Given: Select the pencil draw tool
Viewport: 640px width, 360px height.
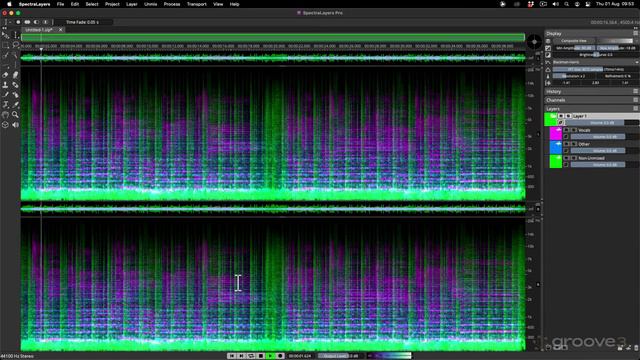Looking at the screenshot, I should (x=5, y=95).
